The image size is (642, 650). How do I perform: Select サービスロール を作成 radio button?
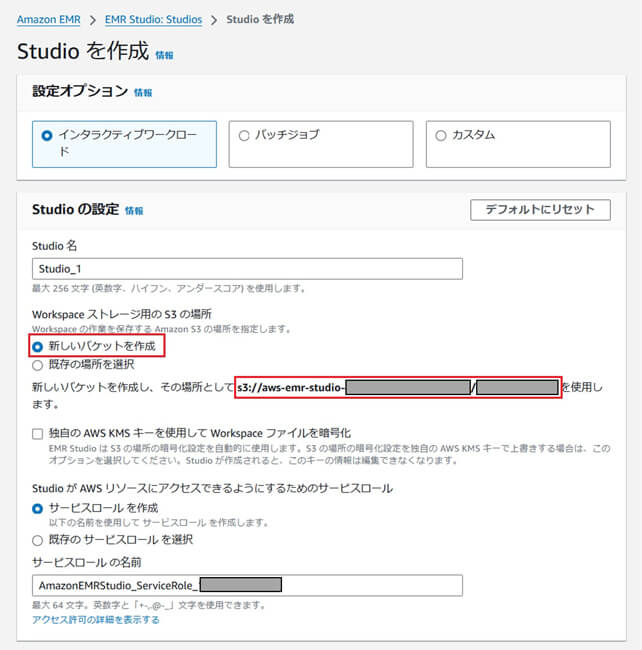click(38, 509)
